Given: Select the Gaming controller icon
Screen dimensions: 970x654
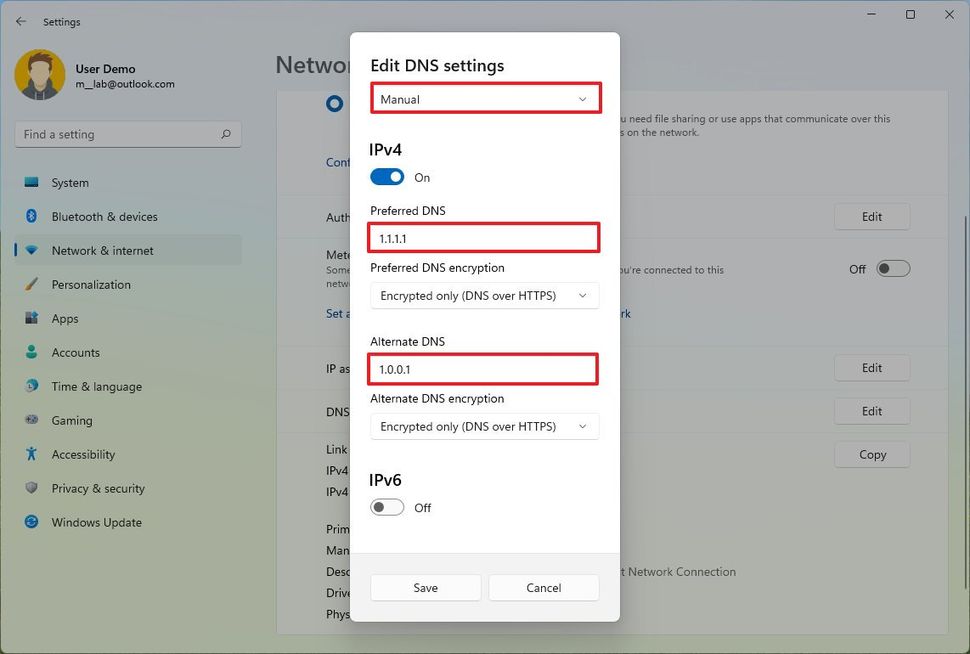Looking at the screenshot, I should click(x=31, y=420).
